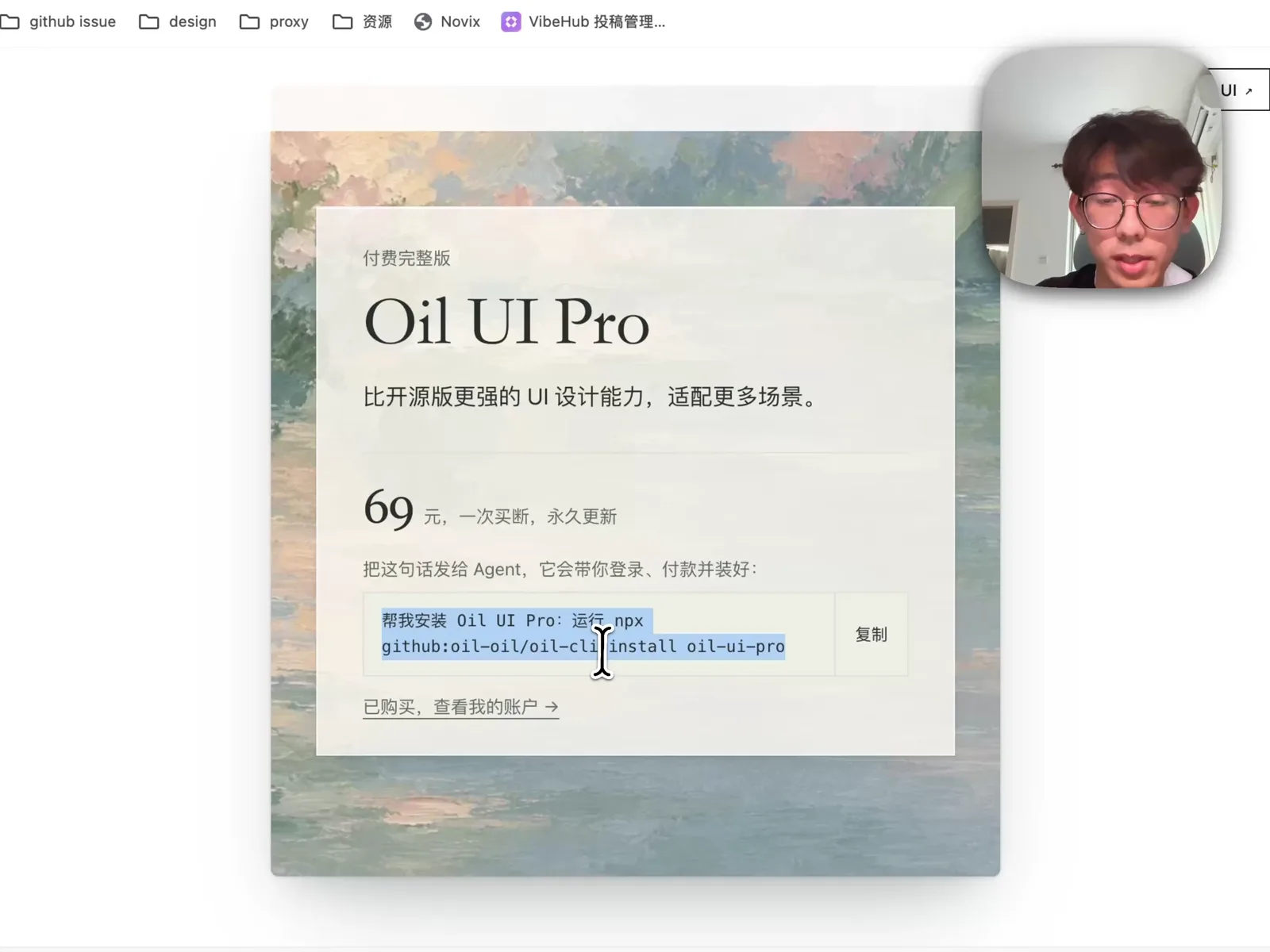The image size is (1270, 952).
Task: Click the 比开源版更强的 UI 设计能力 description
Action: 591,396
